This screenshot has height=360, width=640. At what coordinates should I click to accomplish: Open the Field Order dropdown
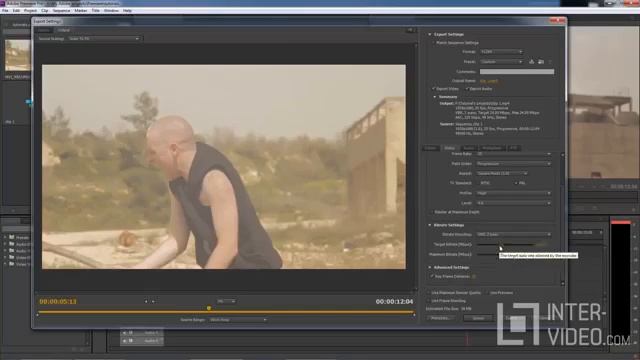point(513,164)
